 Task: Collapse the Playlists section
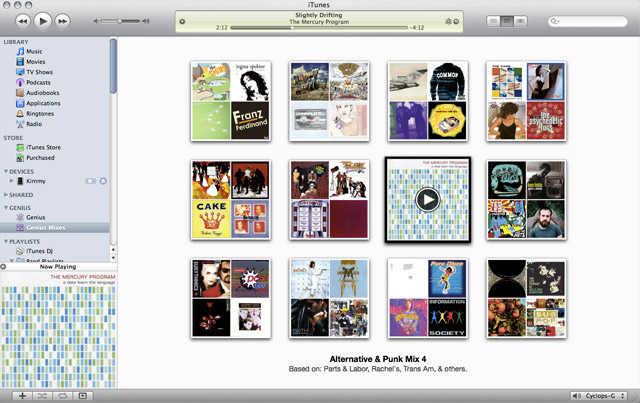click(6, 241)
